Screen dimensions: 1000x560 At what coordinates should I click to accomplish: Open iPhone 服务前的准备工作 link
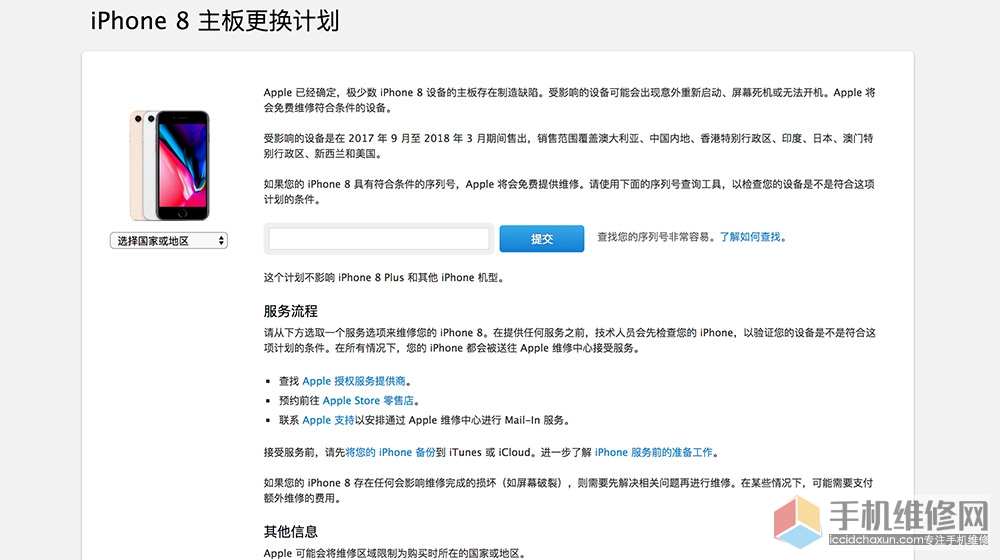click(x=654, y=452)
